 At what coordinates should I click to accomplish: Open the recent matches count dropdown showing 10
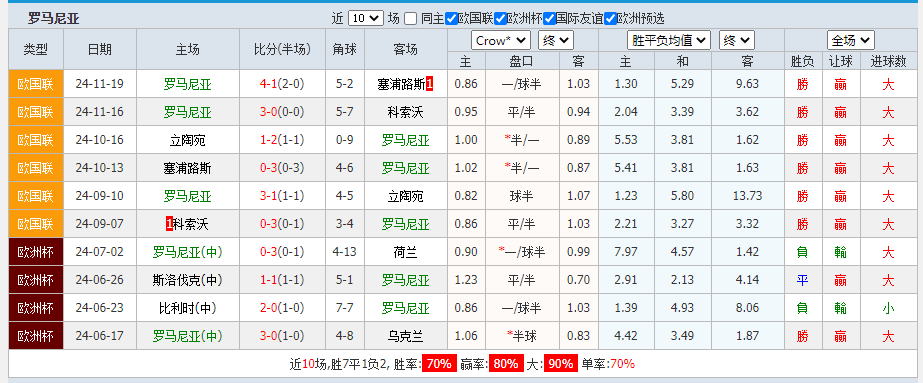tap(366, 18)
